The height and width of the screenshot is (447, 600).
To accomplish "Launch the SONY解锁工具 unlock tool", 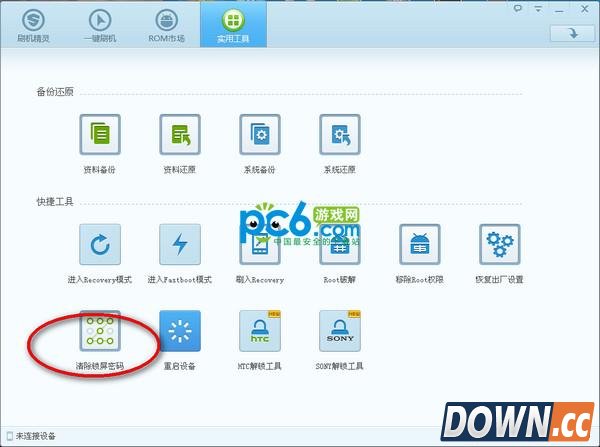I will (x=340, y=331).
